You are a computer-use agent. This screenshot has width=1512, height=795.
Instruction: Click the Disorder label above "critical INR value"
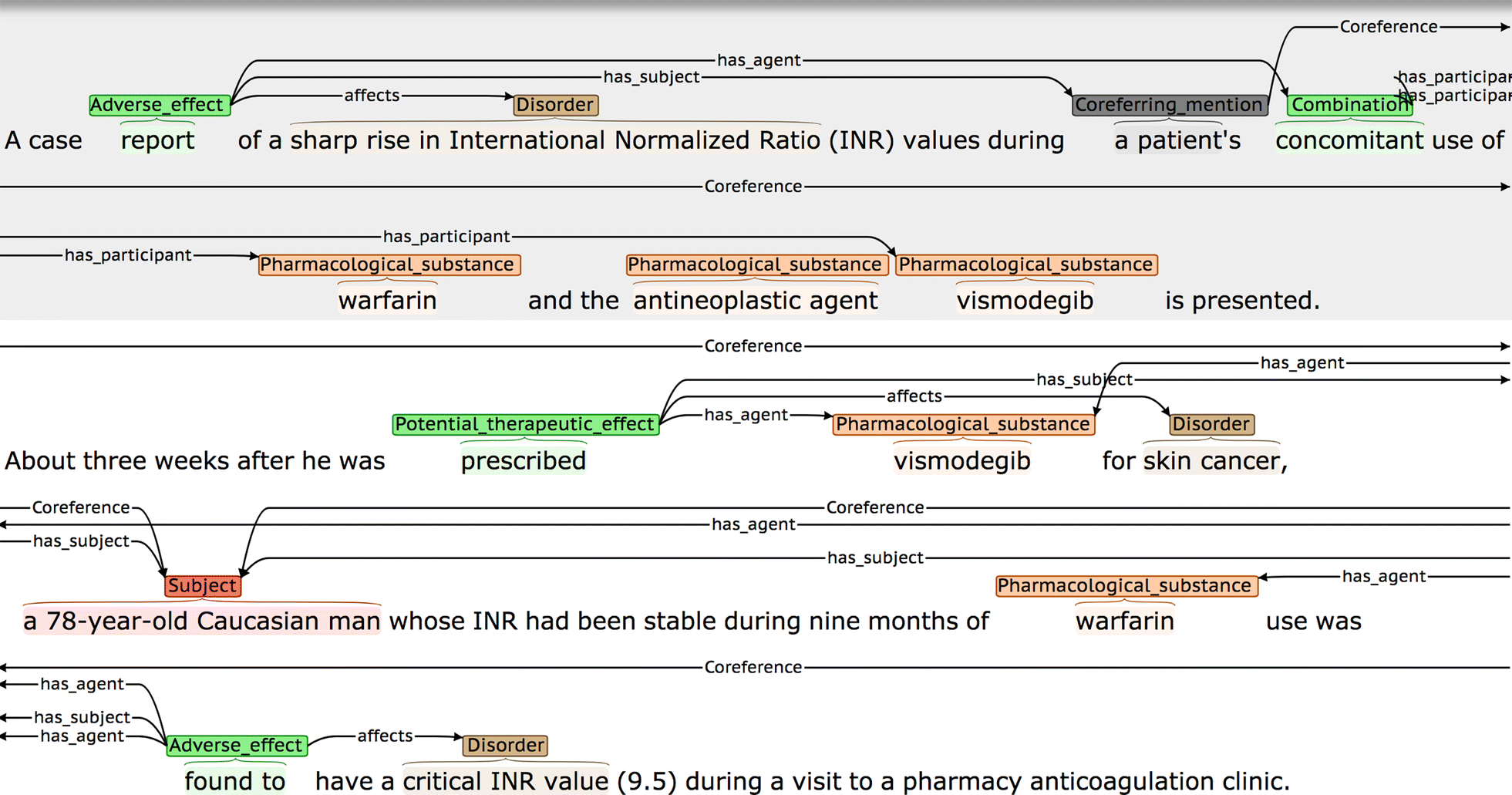[506, 745]
